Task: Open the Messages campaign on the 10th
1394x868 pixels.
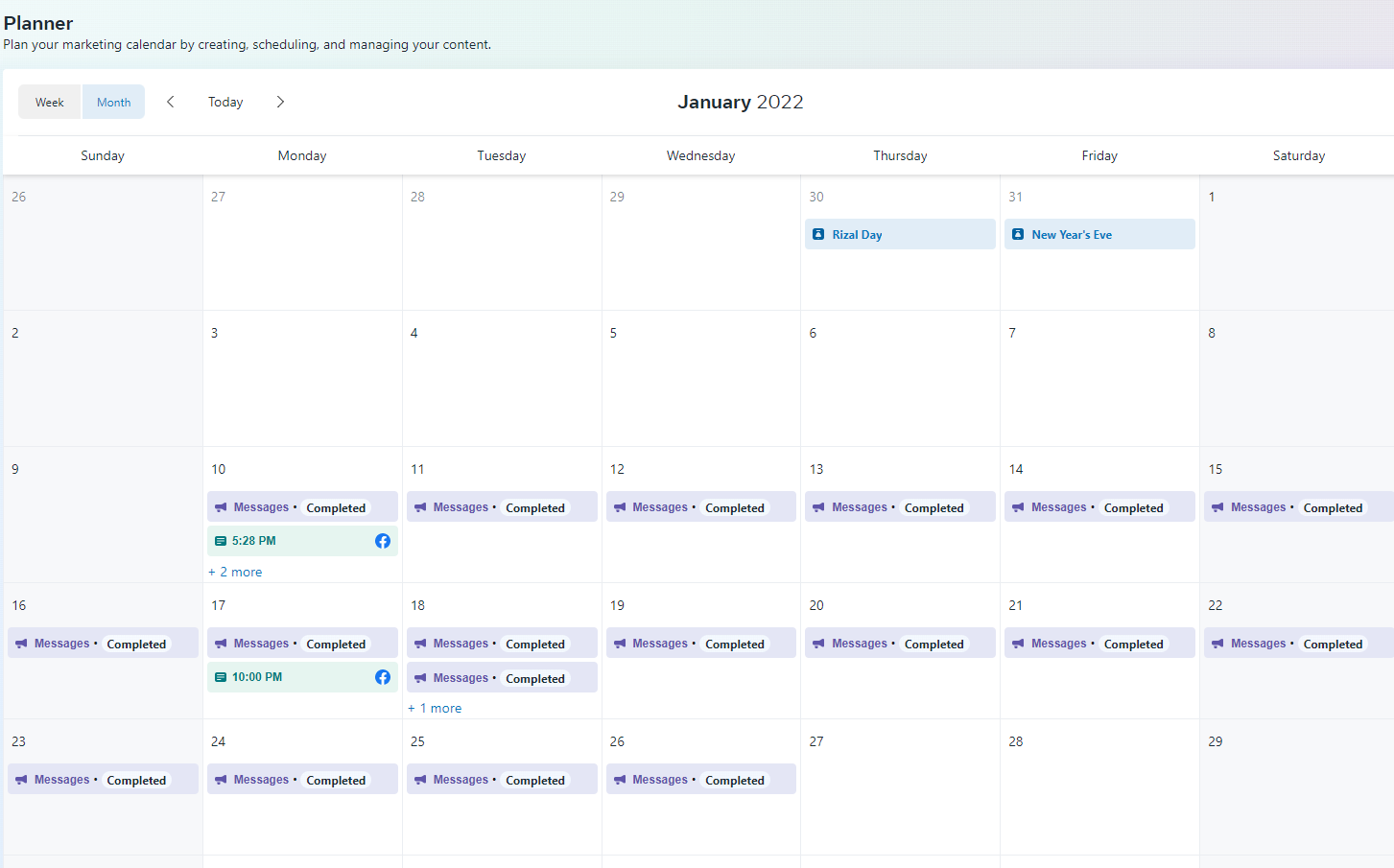Action: tap(302, 507)
